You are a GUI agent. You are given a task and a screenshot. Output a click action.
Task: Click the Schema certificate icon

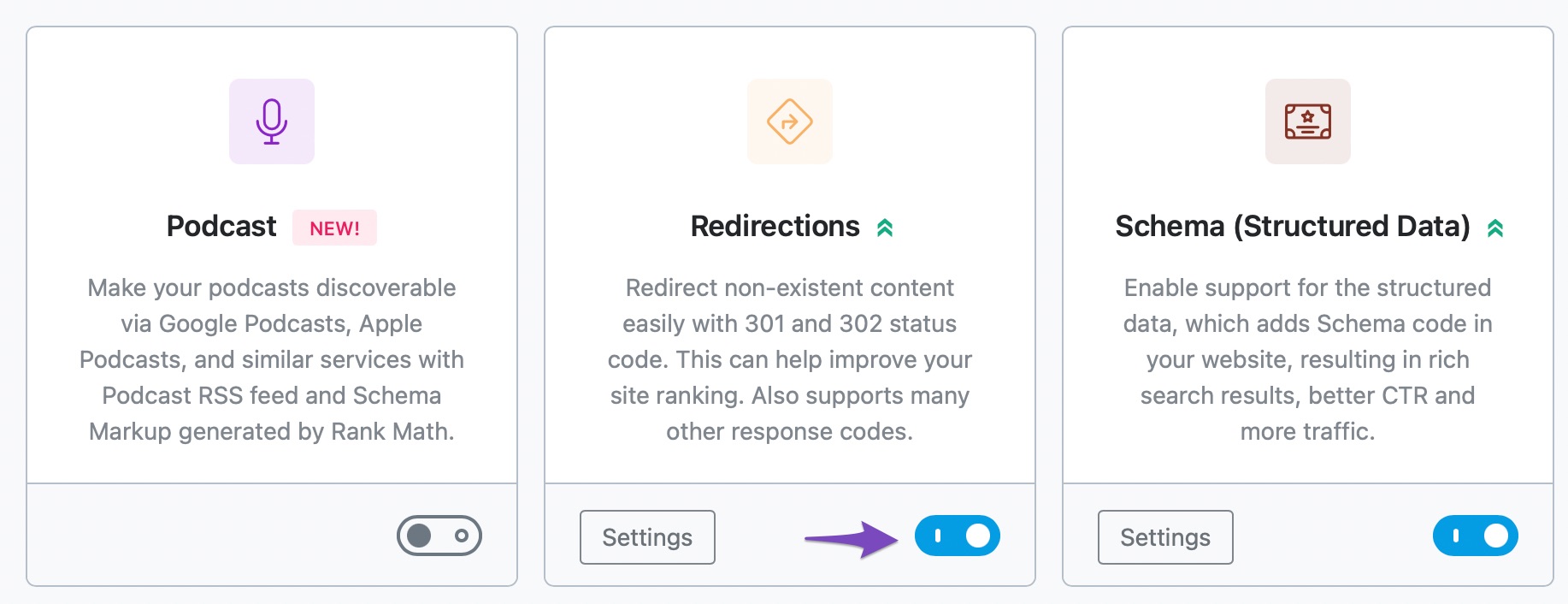coord(1307,121)
